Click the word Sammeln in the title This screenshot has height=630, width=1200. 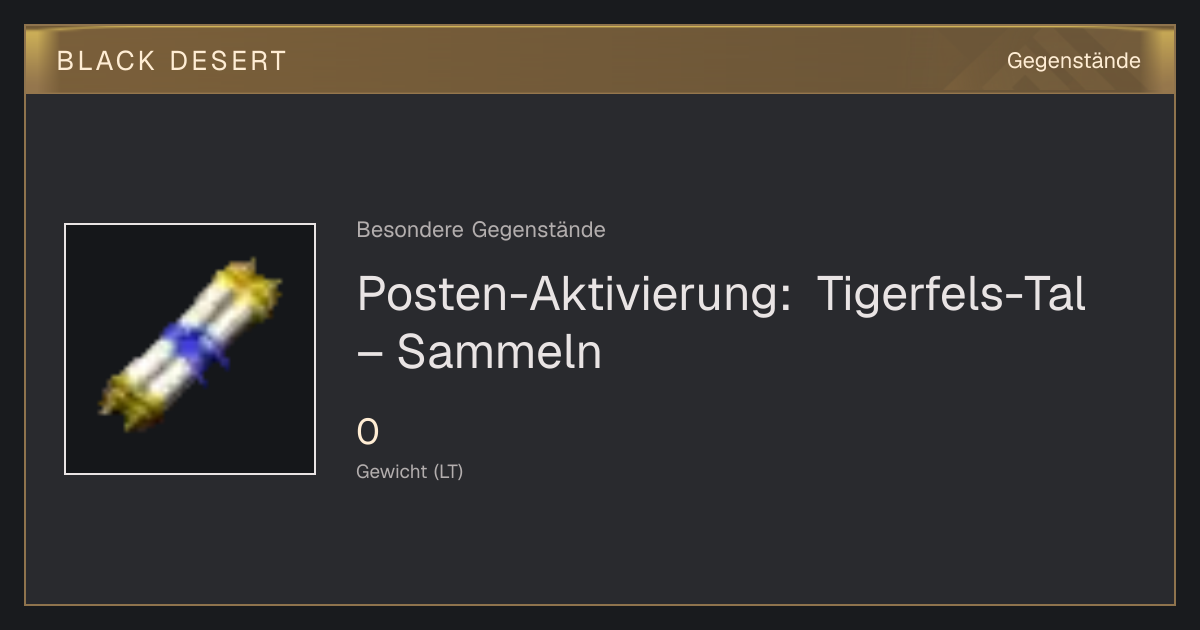(x=499, y=351)
